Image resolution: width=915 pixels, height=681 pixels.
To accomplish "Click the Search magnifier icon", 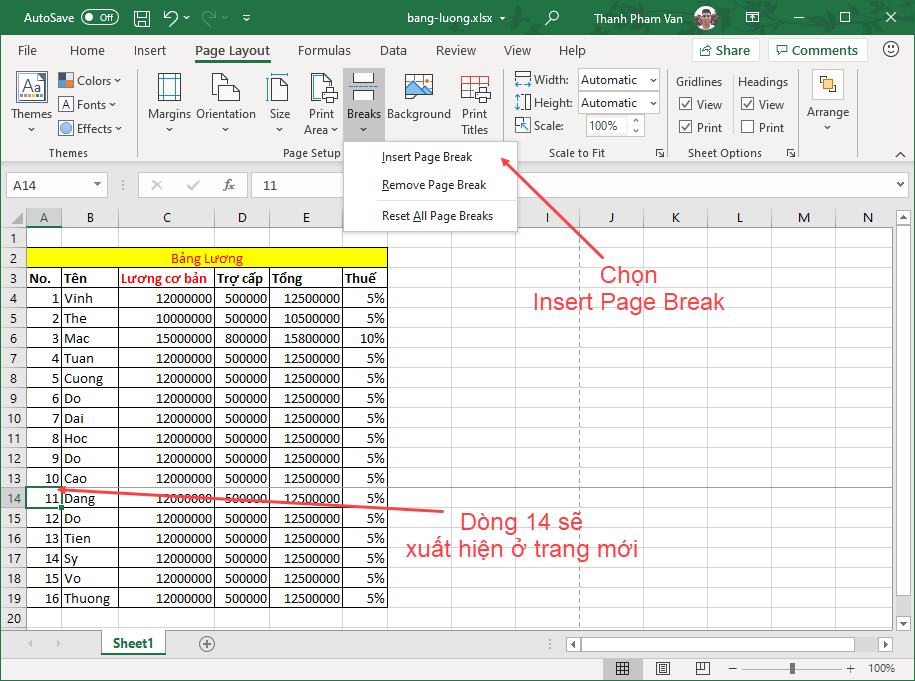I will [551, 18].
